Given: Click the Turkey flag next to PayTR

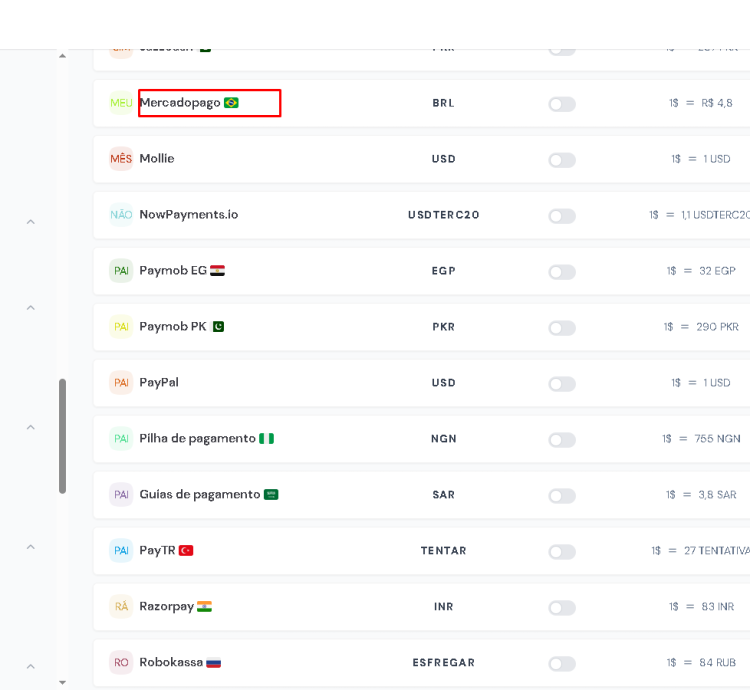Looking at the screenshot, I should (x=186, y=550).
